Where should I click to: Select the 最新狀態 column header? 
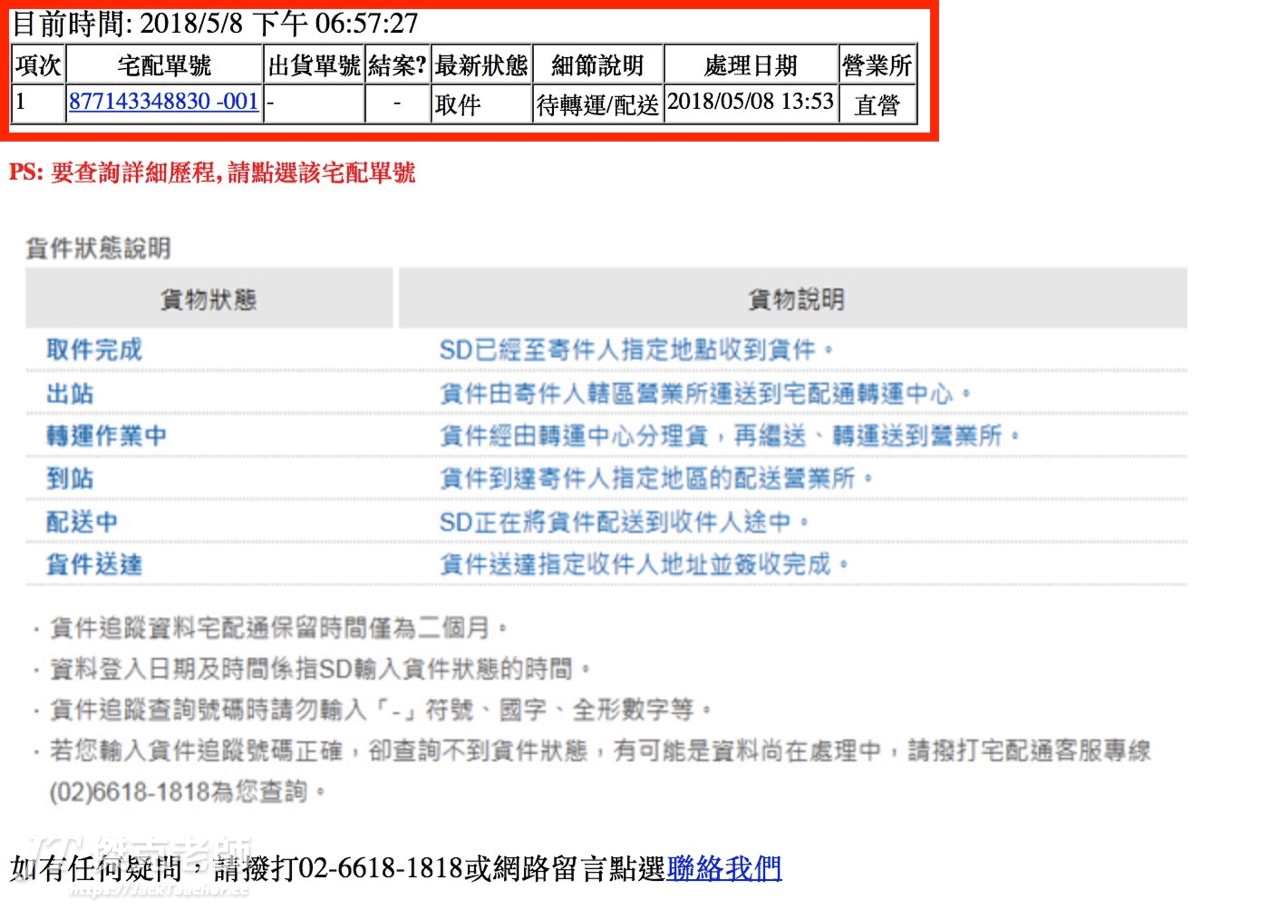click(481, 66)
